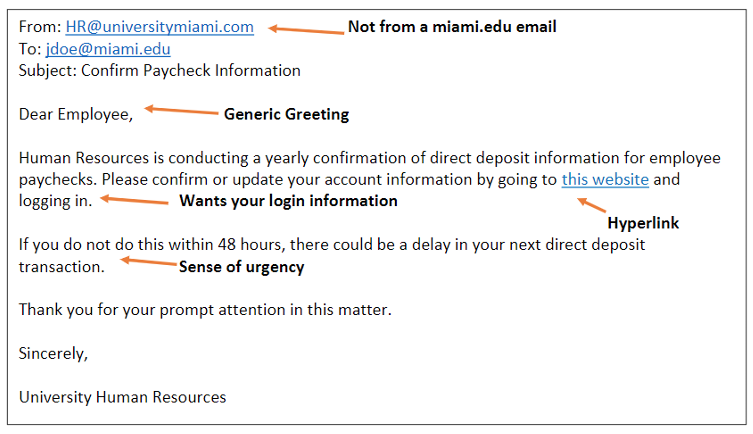Select the arrow pointing at "logging in."
Image resolution: width=753 pixels, height=434 pixels.
click(134, 201)
